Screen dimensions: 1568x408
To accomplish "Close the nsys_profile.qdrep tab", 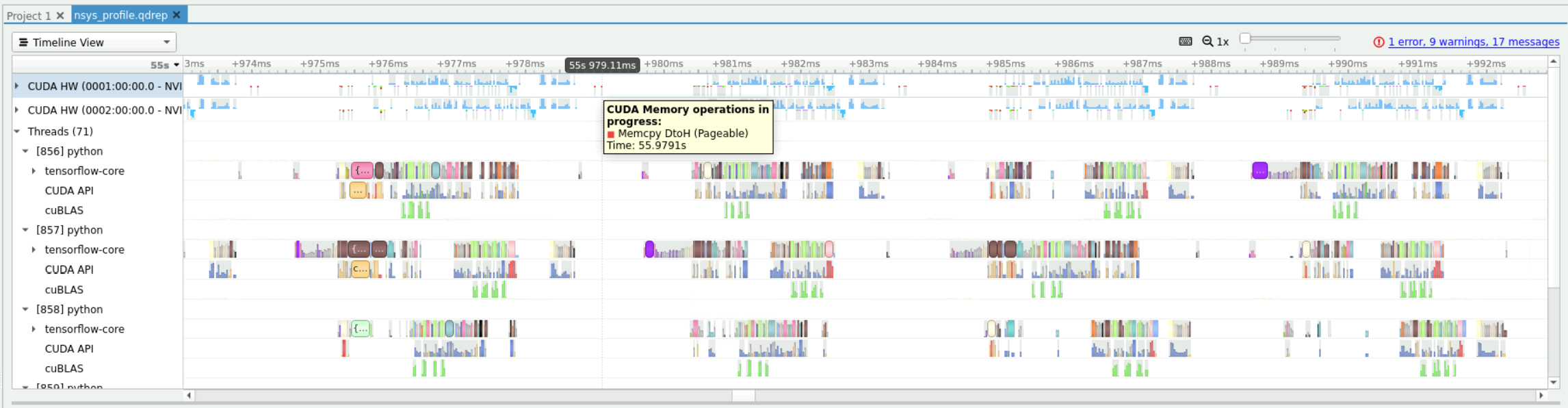I will coord(177,14).
